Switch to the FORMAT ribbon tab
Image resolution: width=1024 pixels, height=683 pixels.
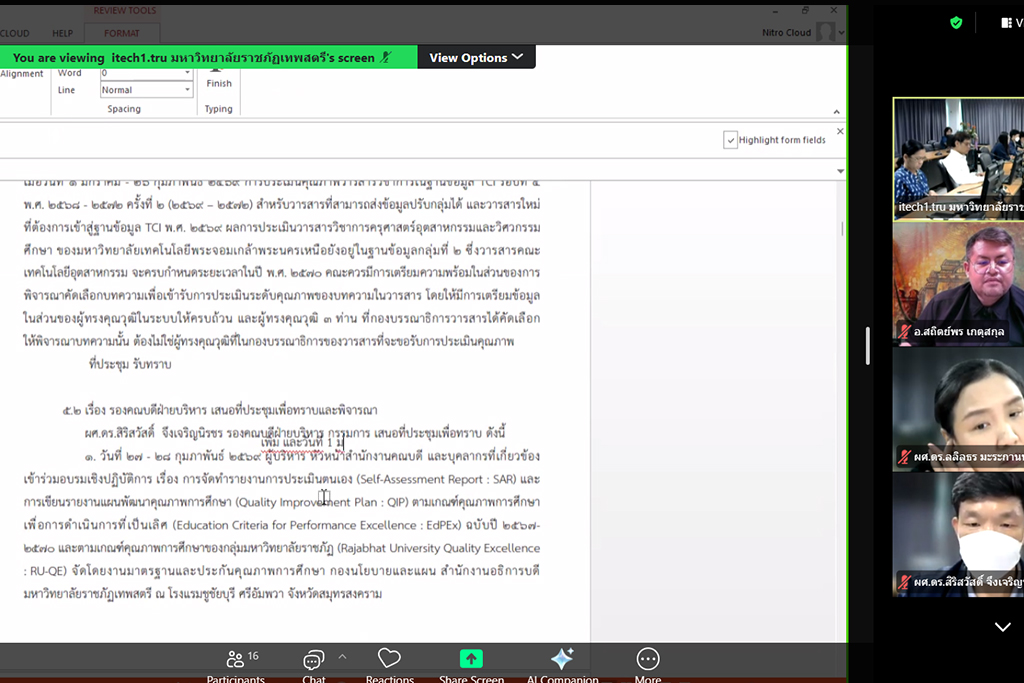coord(122,33)
